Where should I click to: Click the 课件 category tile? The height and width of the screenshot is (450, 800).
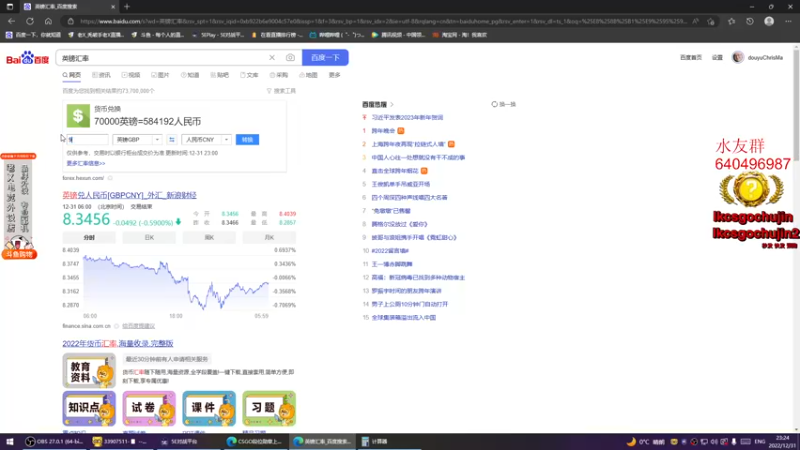pos(209,408)
